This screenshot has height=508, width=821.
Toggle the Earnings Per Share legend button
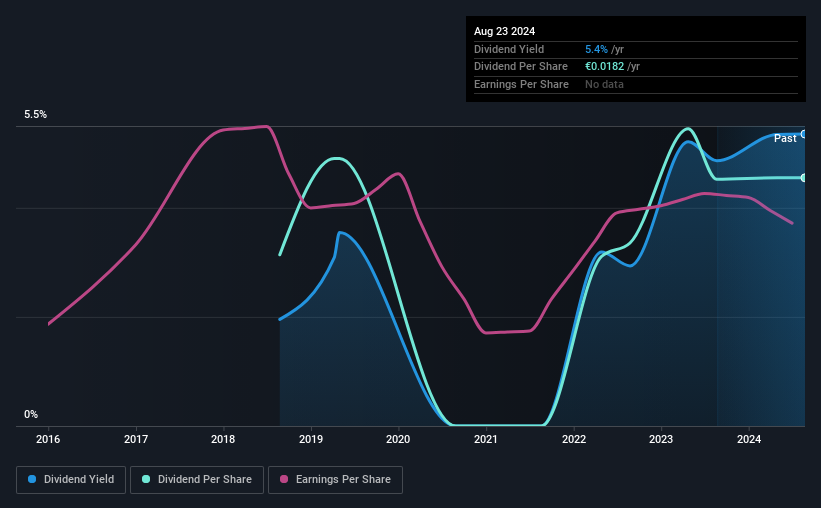click(x=335, y=480)
